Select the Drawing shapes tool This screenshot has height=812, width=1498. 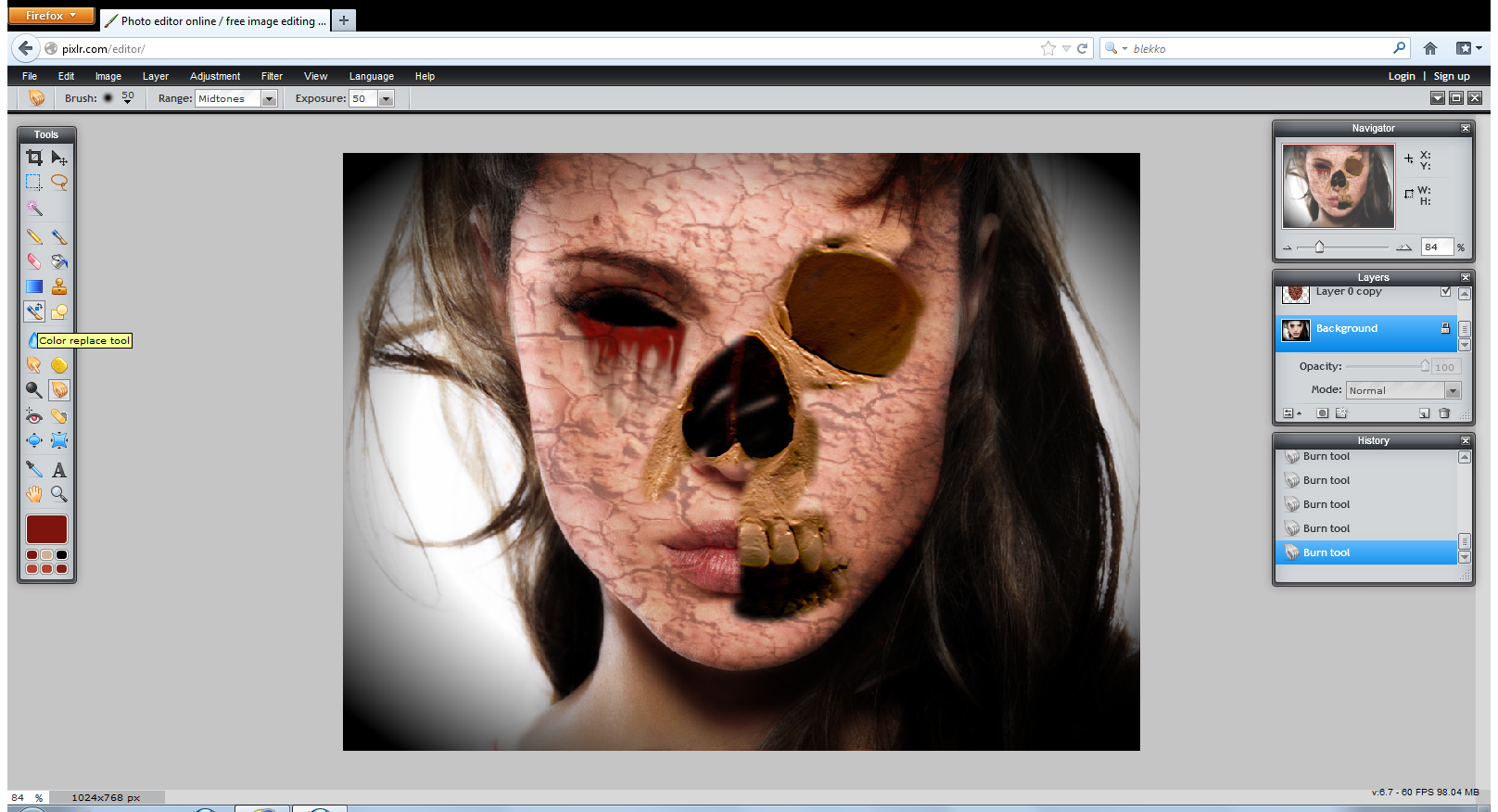[x=59, y=311]
